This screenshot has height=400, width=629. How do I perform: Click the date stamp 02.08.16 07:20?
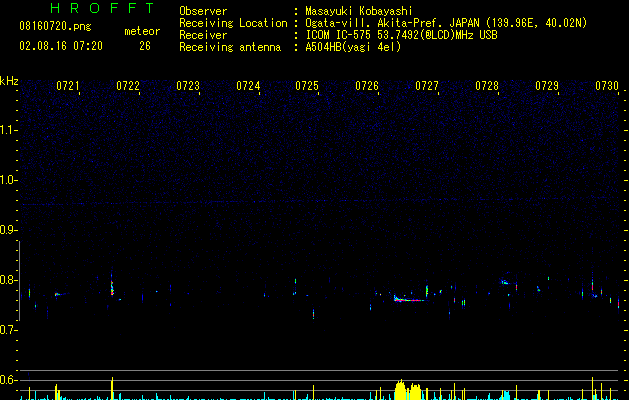pyautogui.click(x=61, y=46)
